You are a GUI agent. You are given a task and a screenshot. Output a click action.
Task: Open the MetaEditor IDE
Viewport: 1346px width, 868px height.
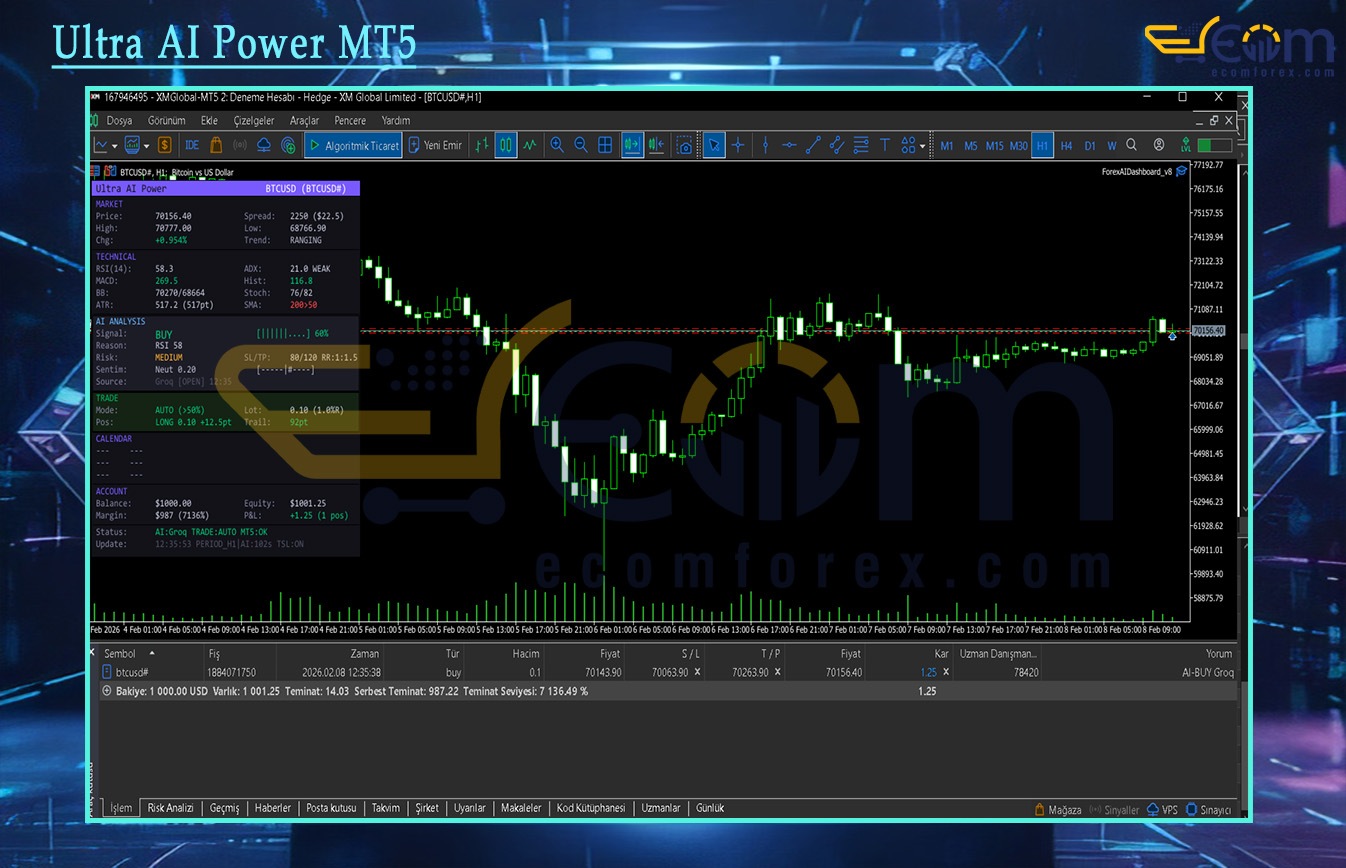[x=192, y=145]
